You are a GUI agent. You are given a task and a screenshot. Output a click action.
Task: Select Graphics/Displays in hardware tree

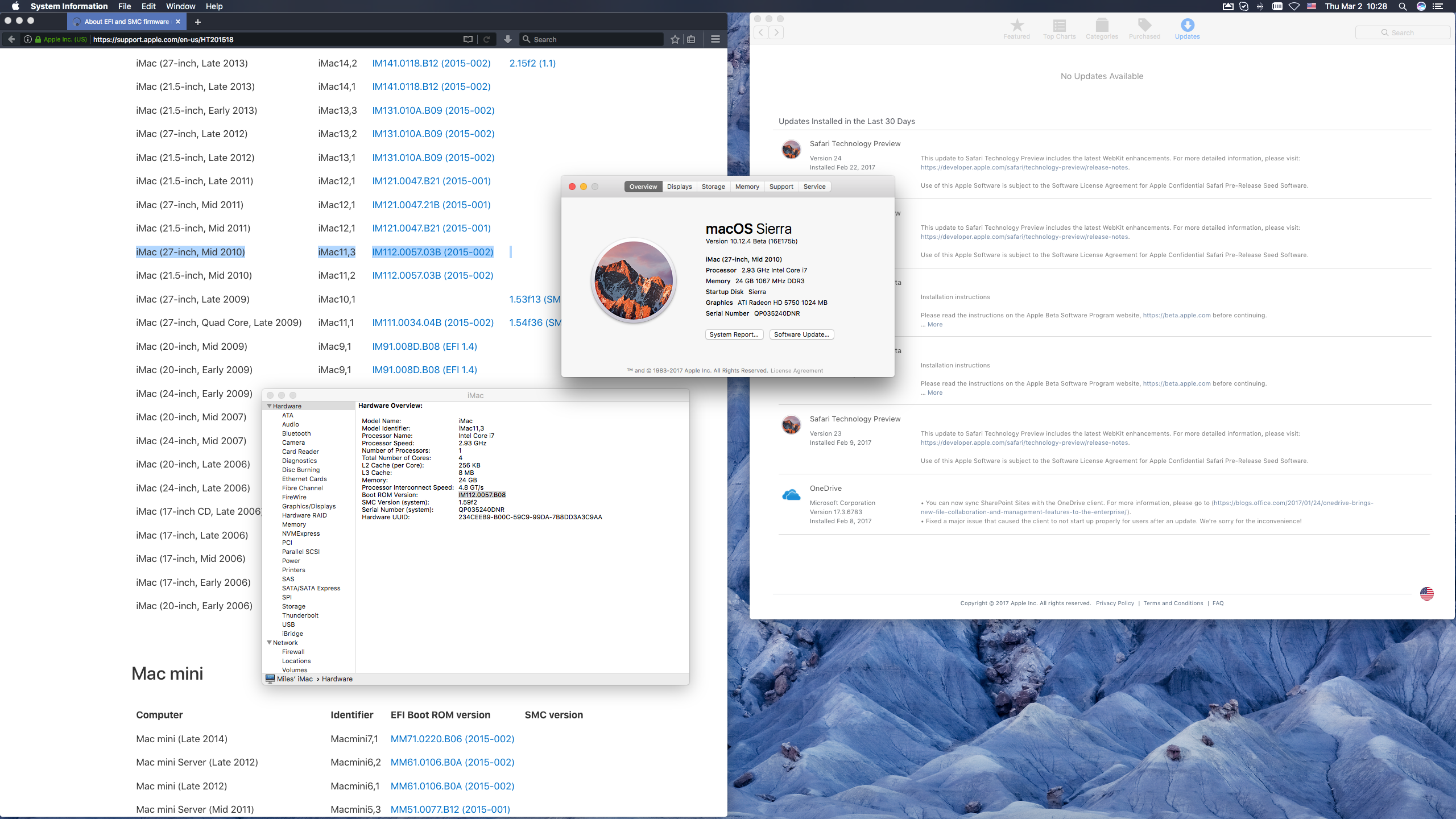tap(309, 506)
